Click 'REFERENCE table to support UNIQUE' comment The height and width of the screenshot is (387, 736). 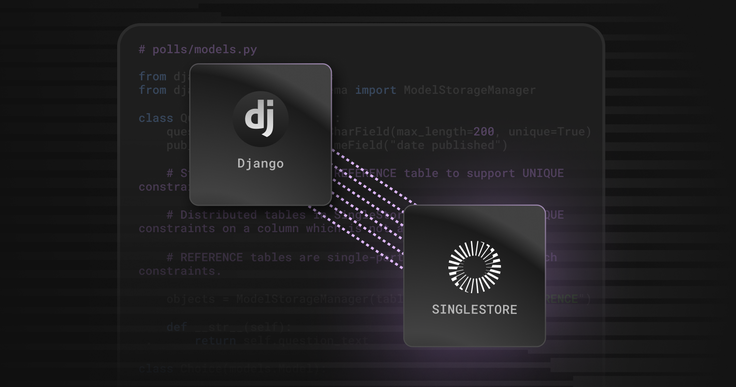tap(448, 173)
